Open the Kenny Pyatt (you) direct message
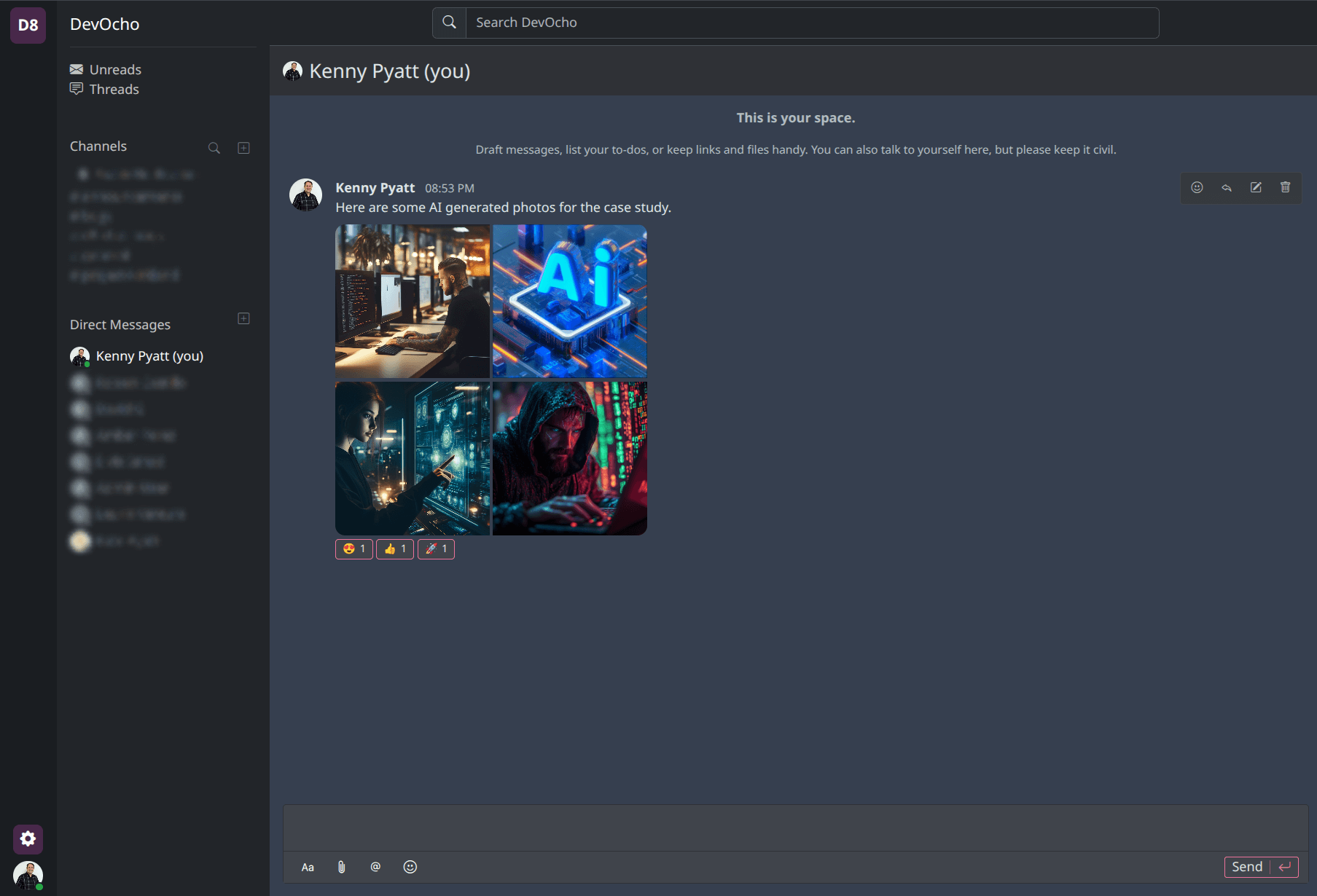 149,355
